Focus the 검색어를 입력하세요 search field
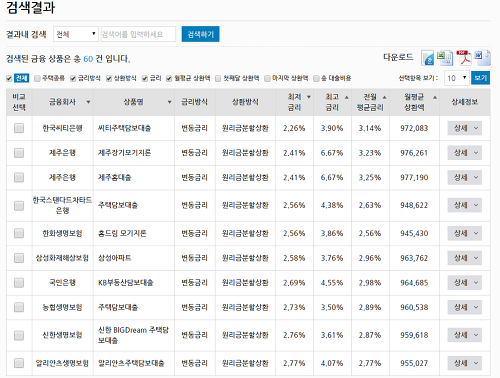Image resolution: width=500 pixels, height=378 pixels. 138,34
